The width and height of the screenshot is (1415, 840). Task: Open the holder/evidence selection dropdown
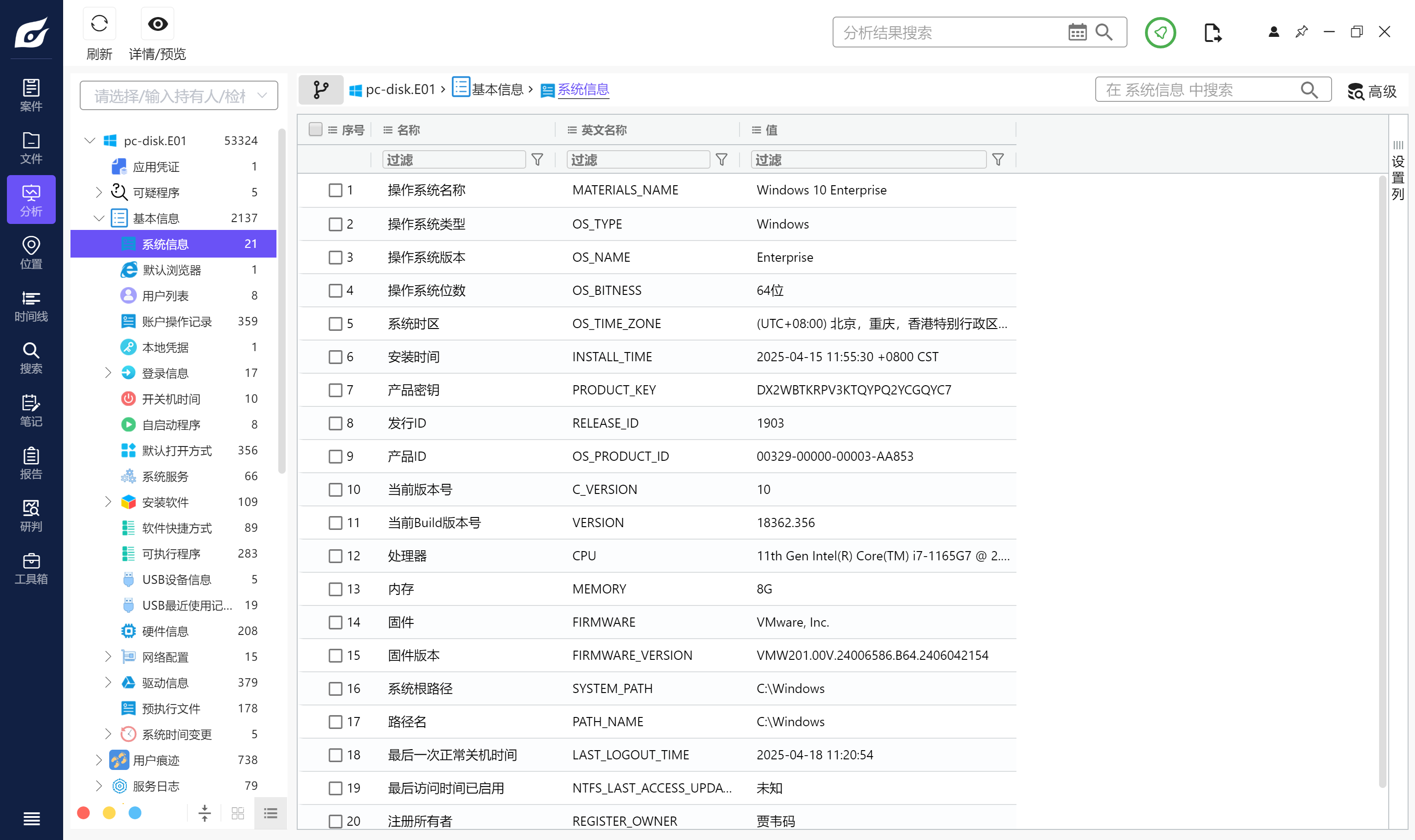pos(179,96)
